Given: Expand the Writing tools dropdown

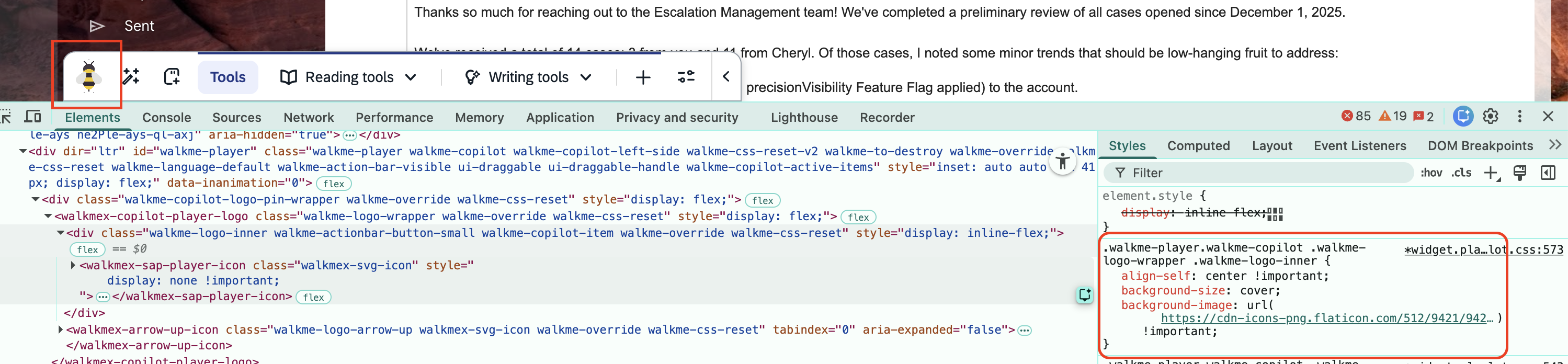Looking at the screenshot, I should pos(528,77).
